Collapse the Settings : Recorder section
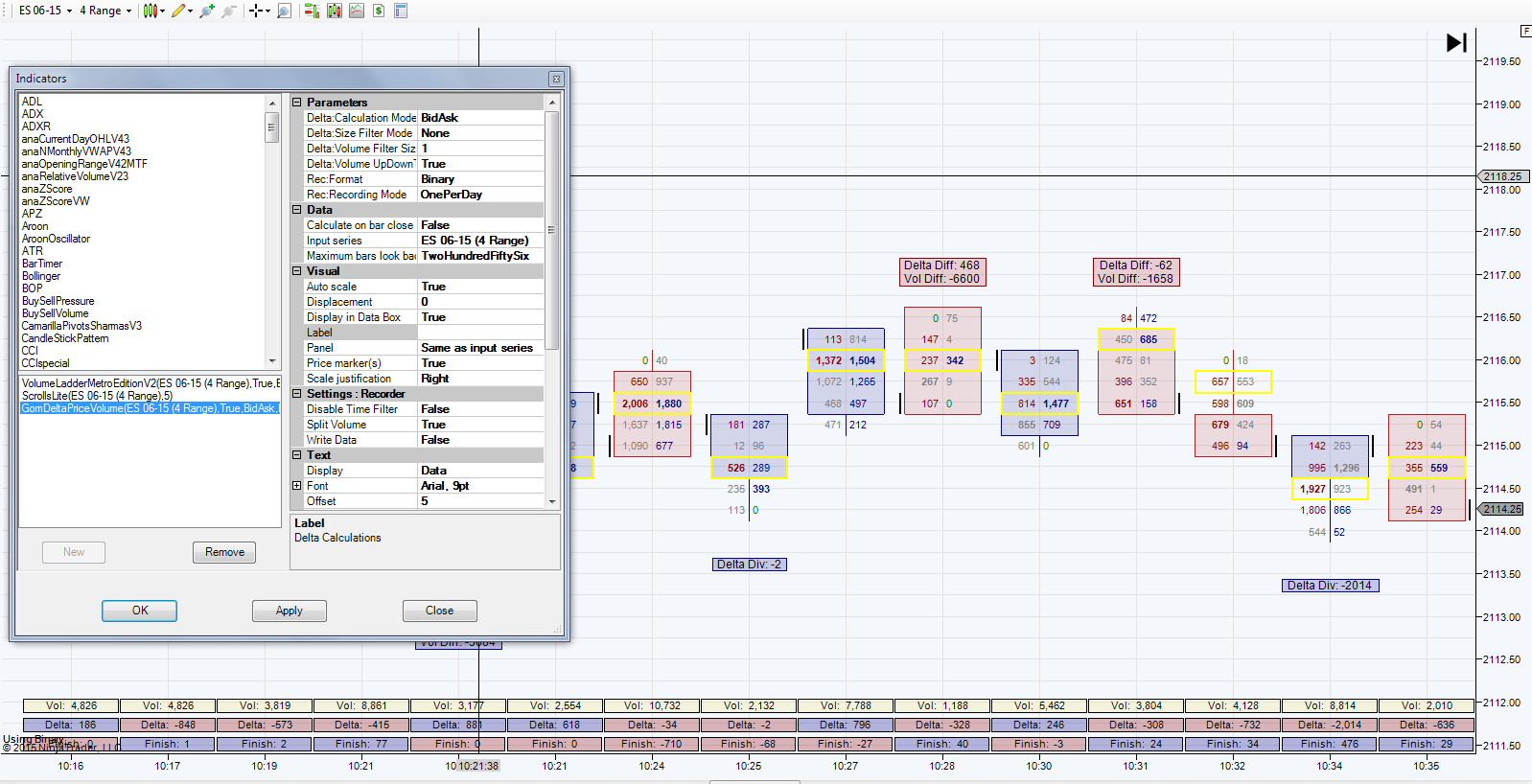 pos(297,394)
